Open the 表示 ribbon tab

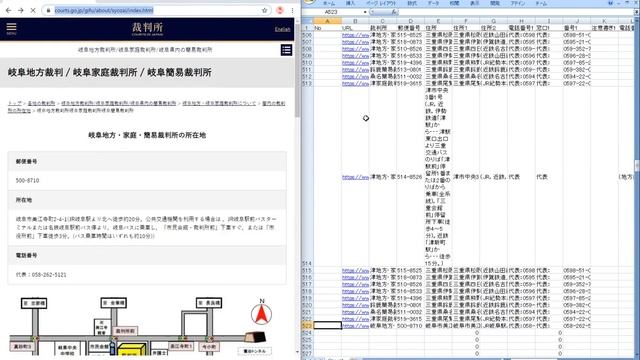tap(475, 3)
